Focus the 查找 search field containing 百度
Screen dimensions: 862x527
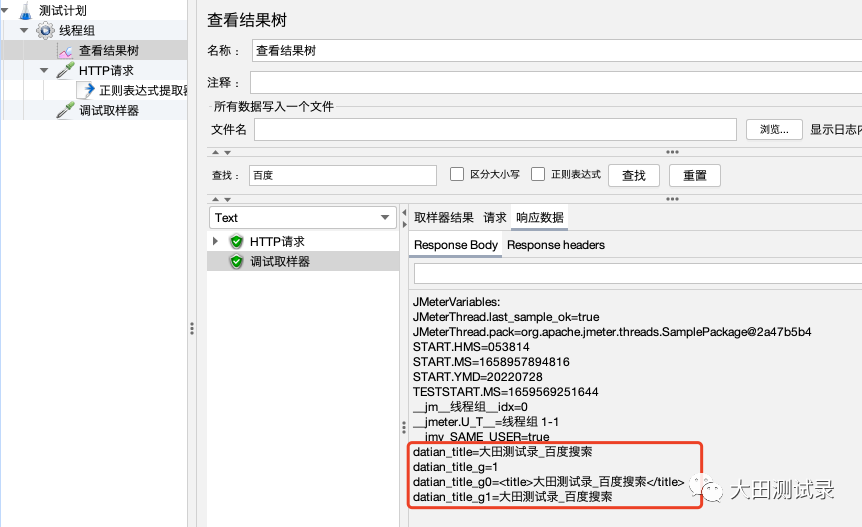pos(342,175)
